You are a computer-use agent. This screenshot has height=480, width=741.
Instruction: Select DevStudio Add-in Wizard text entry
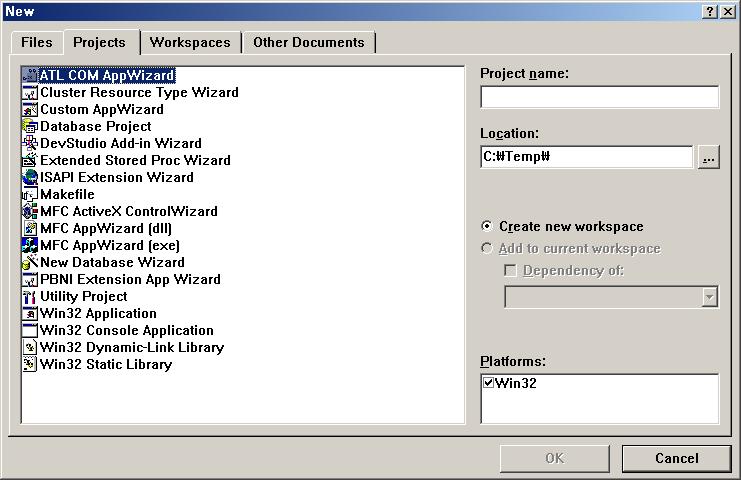tap(121, 143)
